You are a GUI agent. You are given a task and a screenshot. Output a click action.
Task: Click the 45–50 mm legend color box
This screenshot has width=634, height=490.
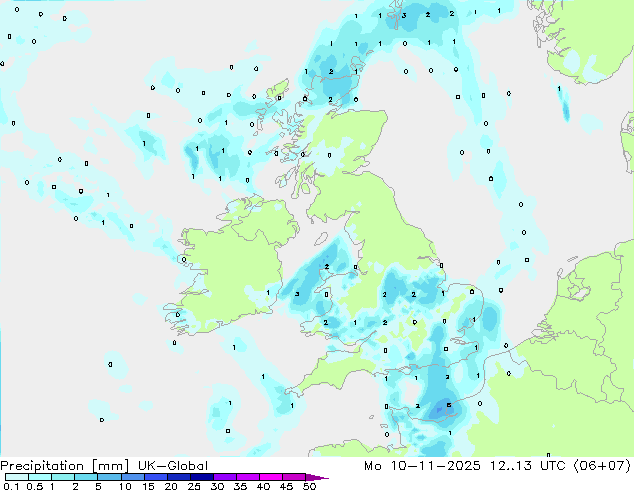click(x=293, y=477)
